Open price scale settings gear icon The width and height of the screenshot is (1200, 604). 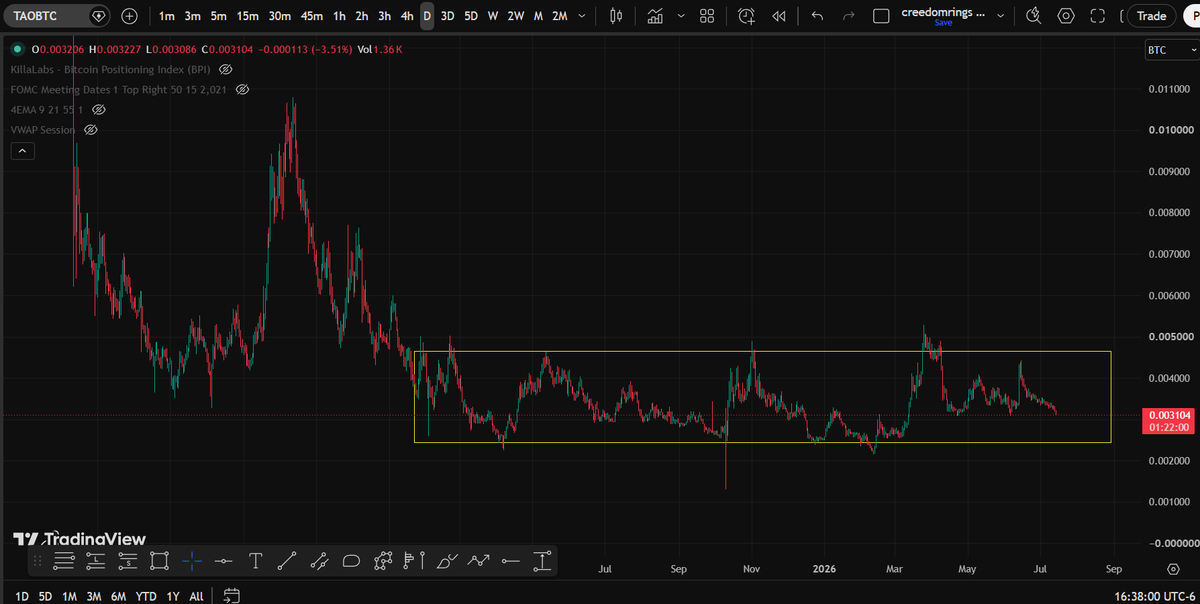(x=1172, y=568)
